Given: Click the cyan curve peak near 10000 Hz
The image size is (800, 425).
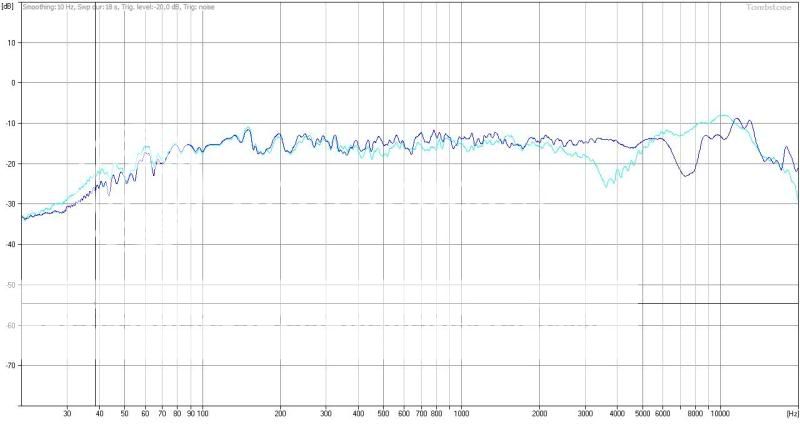Looking at the screenshot, I should click(724, 115).
